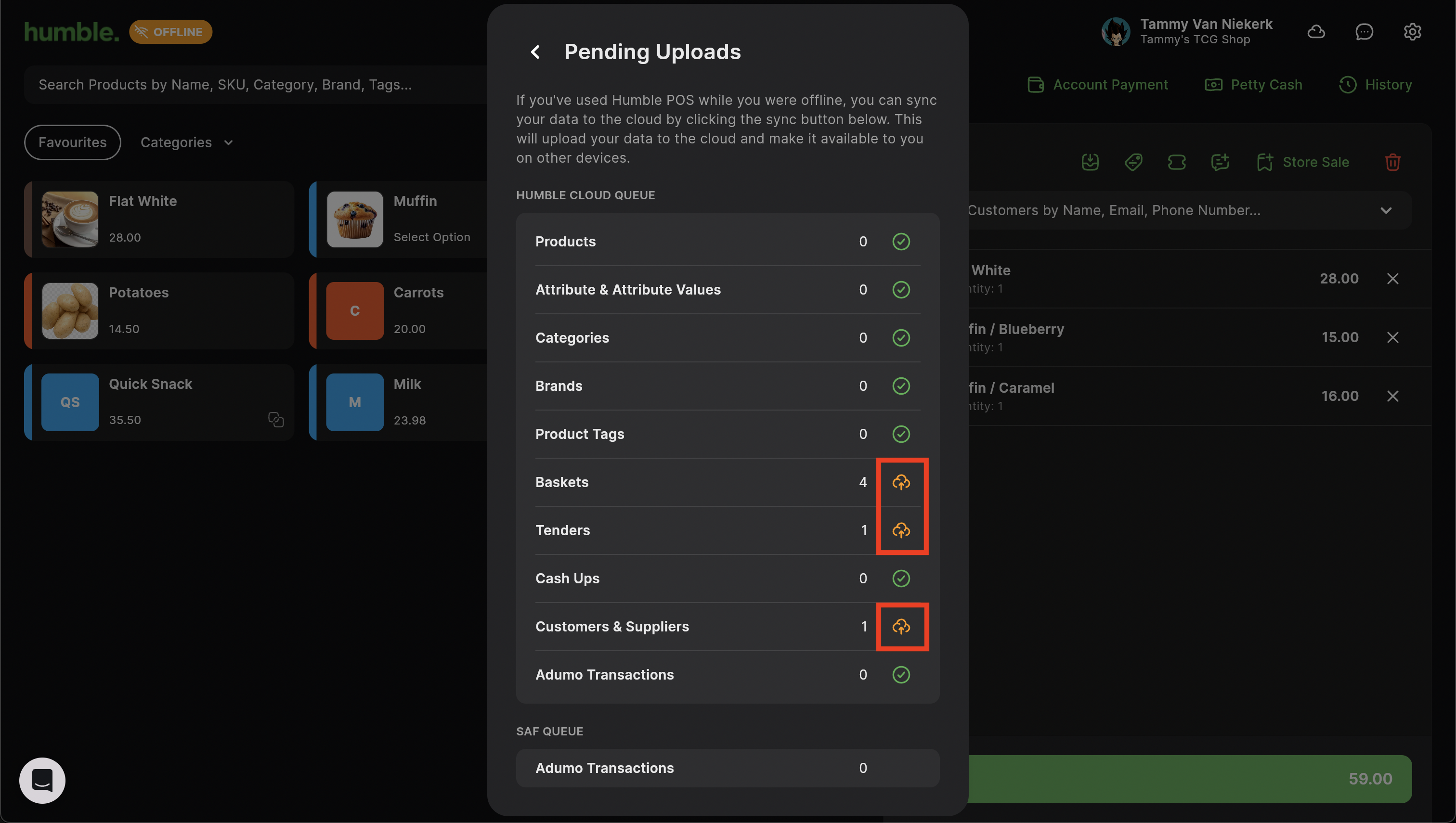Select the Favourites tab
The image size is (1456, 823).
coord(72,142)
